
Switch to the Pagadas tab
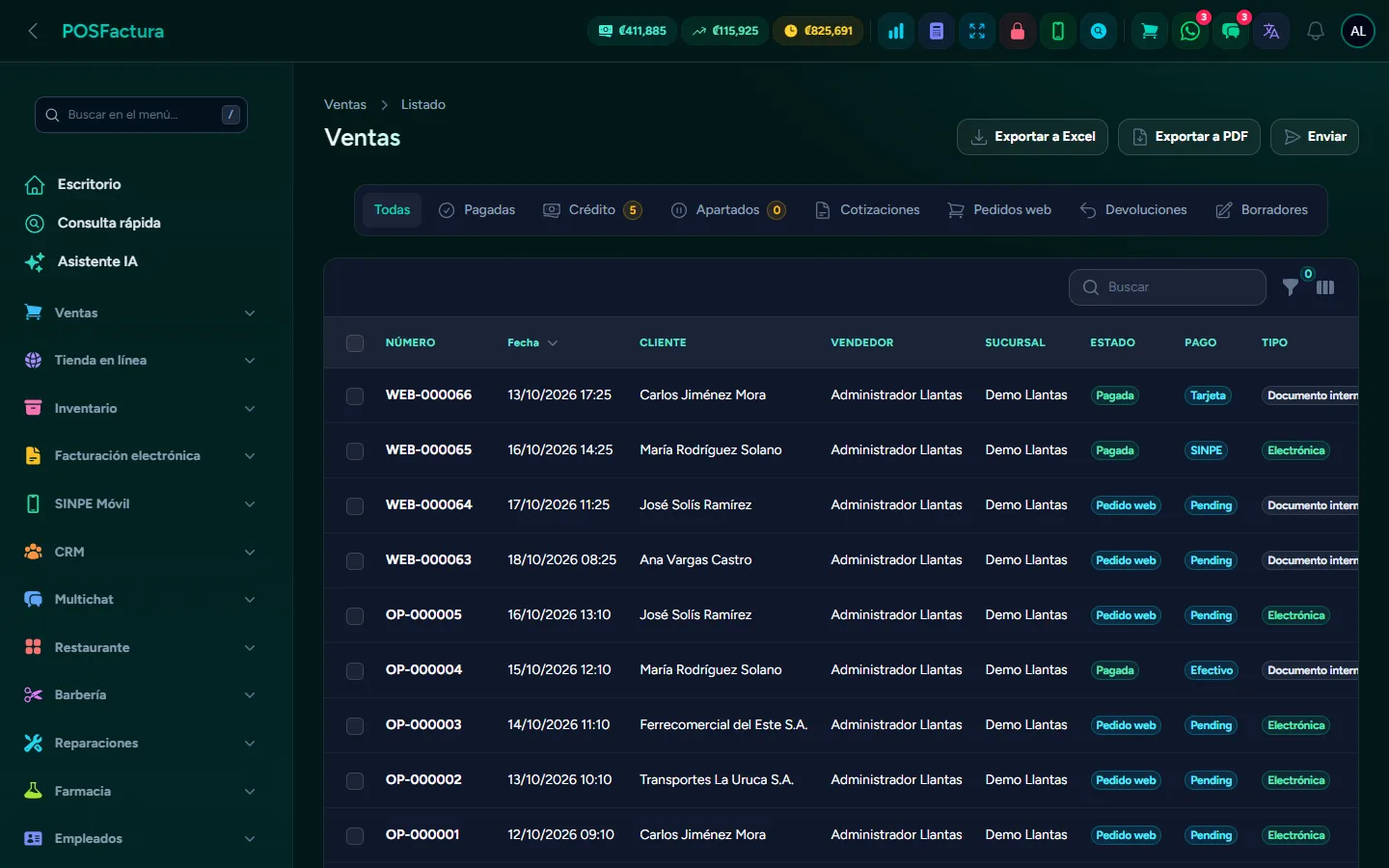pos(477,210)
